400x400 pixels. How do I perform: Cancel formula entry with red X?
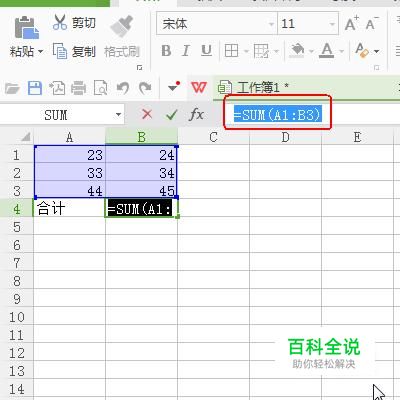[147, 115]
